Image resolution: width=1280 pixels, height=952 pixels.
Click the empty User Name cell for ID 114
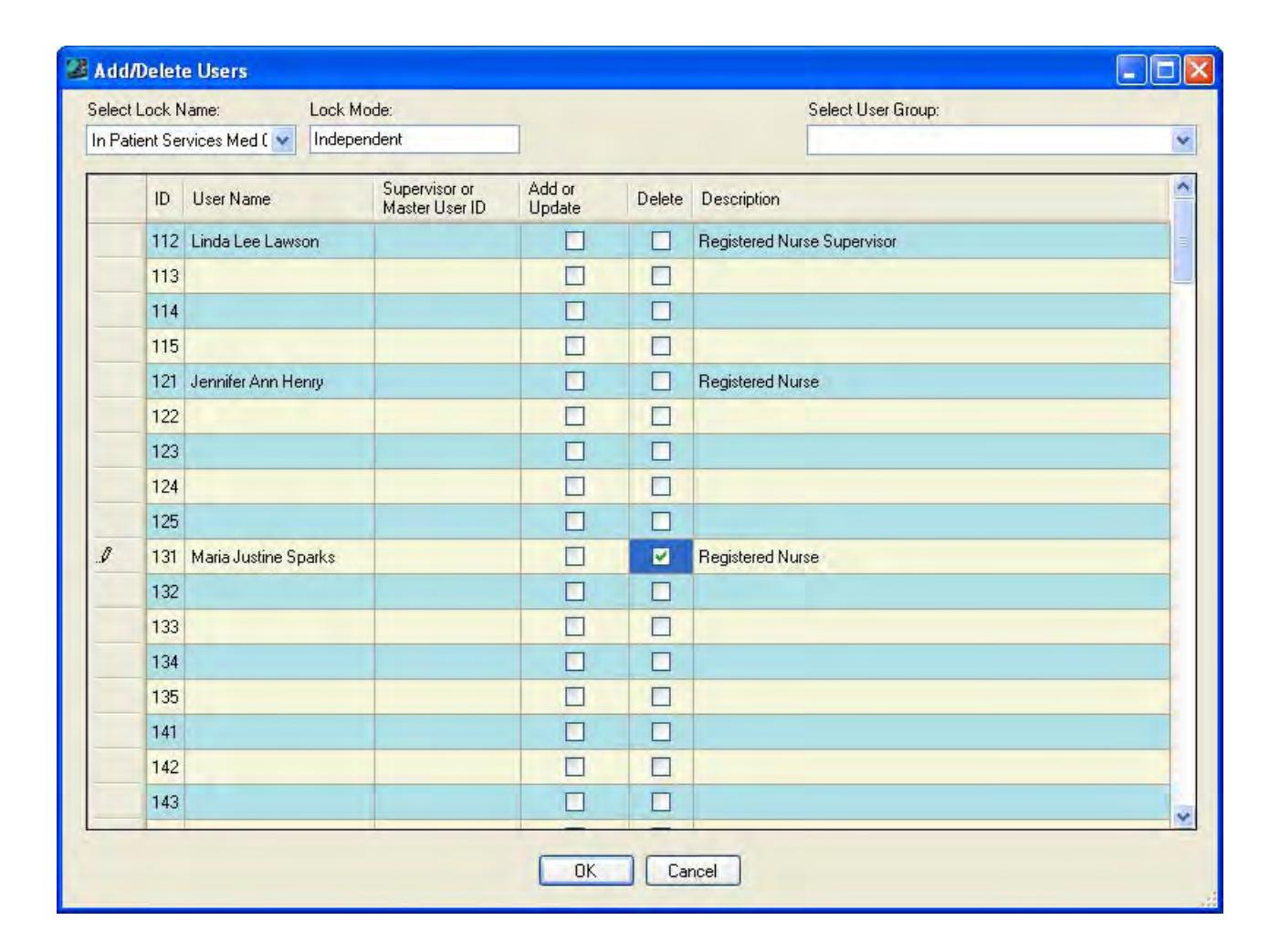click(278, 311)
